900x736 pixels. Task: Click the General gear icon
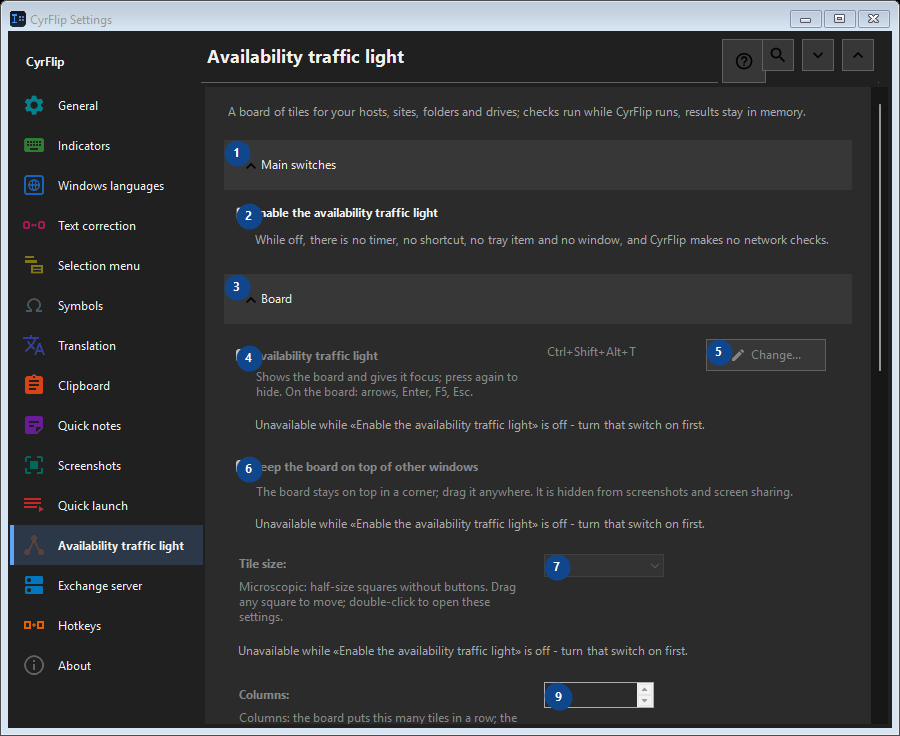34,106
